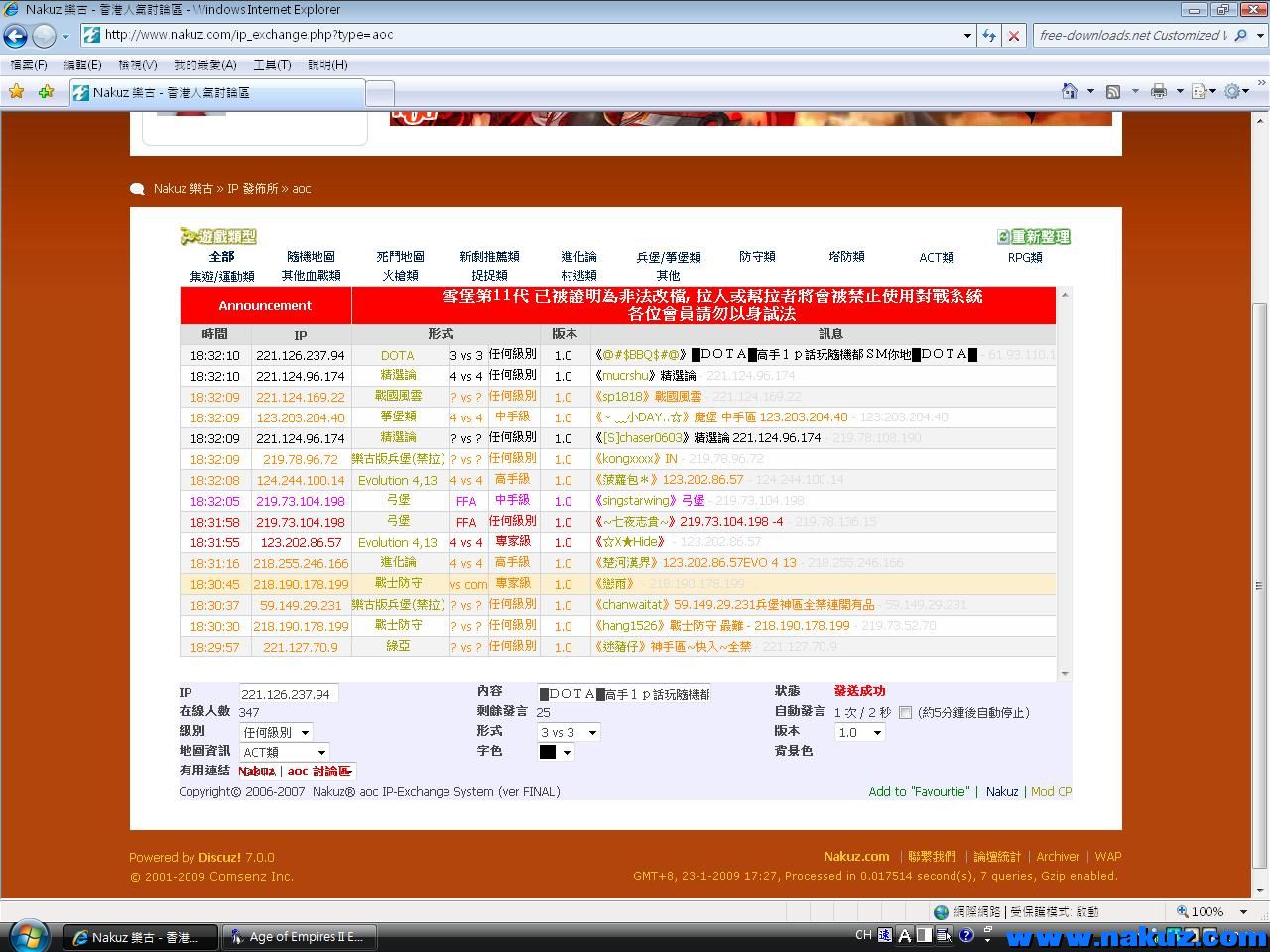Open the 檢視(V) View menu

point(137,65)
